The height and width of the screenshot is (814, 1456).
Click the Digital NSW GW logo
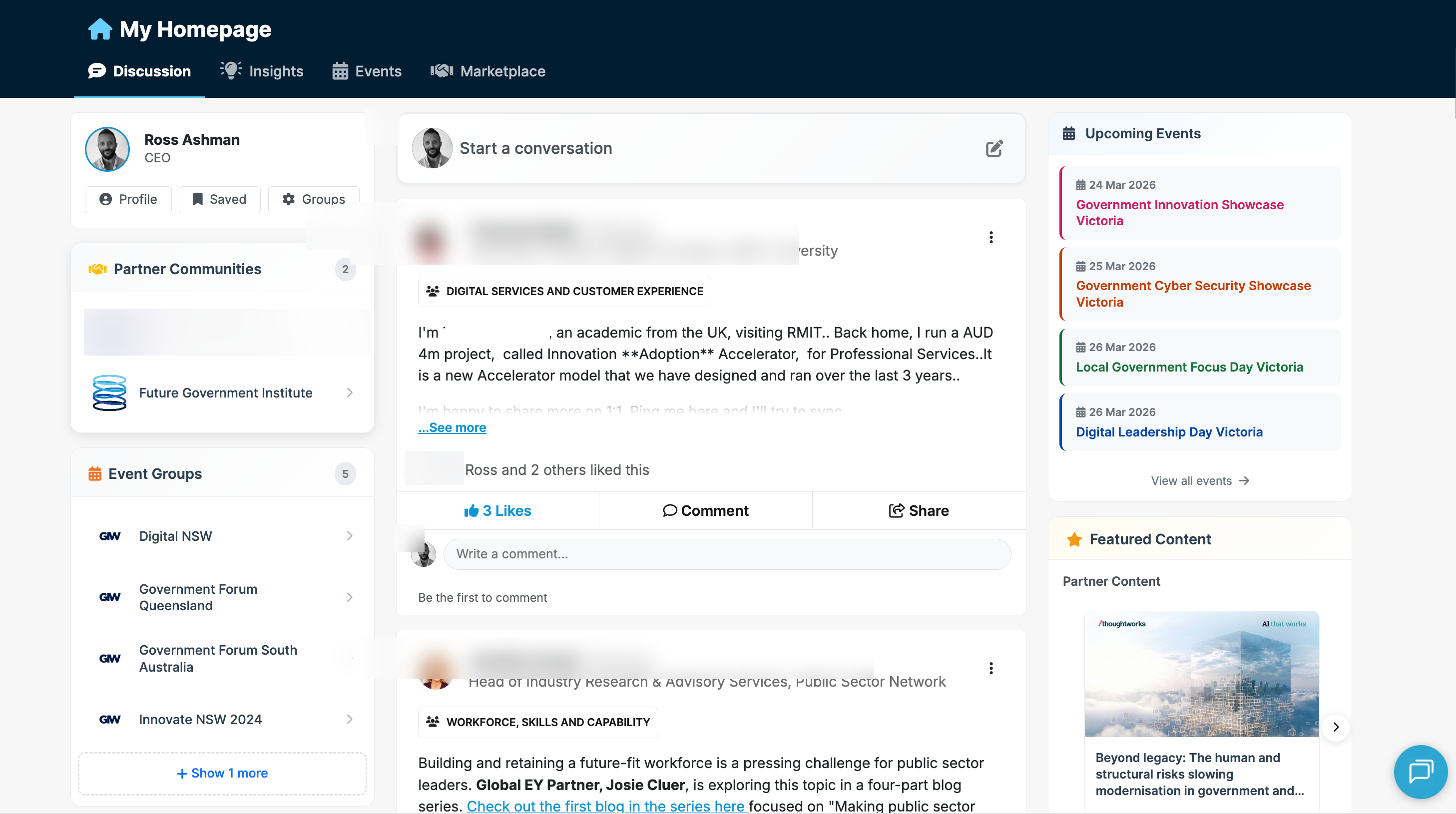click(x=110, y=536)
